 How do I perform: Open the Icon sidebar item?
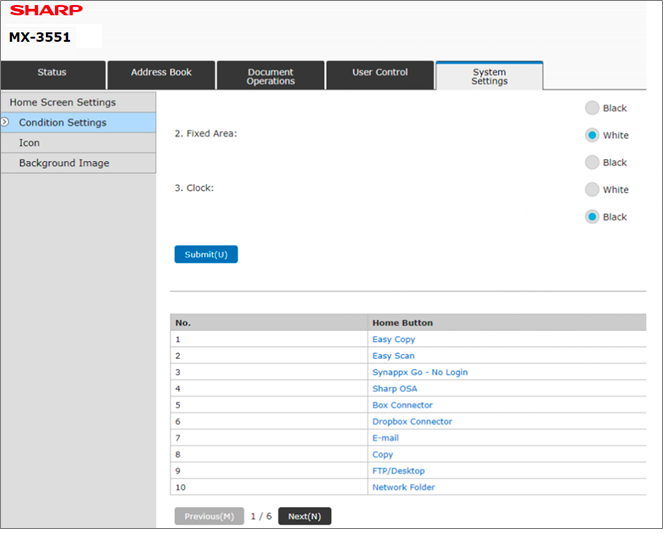click(78, 143)
